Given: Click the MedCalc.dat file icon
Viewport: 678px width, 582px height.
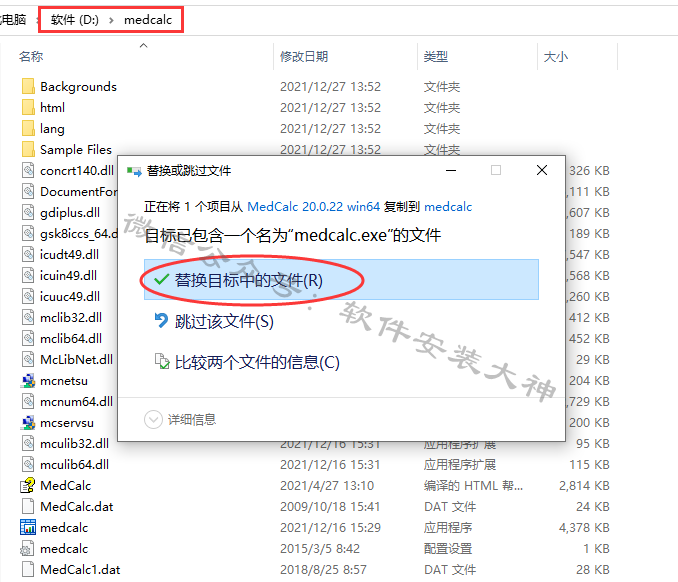Looking at the screenshot, I should [x=28, y=506].
